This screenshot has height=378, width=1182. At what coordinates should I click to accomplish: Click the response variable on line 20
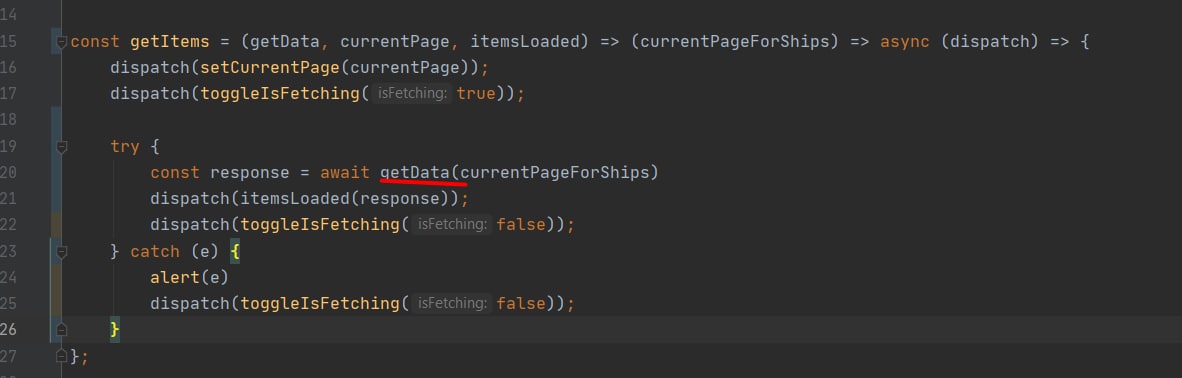coord(250,173)
